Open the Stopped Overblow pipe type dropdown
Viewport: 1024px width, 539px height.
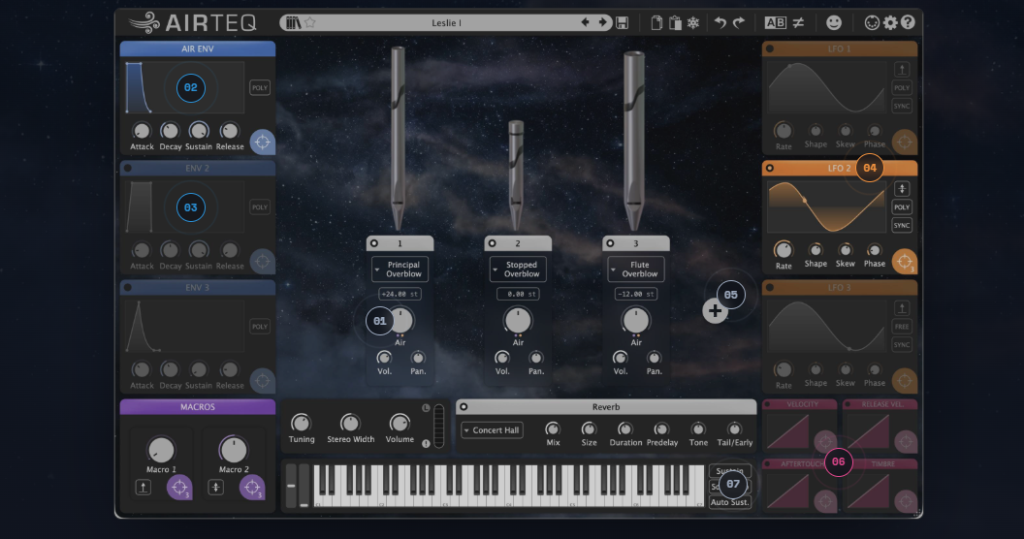tap(518, 269)
